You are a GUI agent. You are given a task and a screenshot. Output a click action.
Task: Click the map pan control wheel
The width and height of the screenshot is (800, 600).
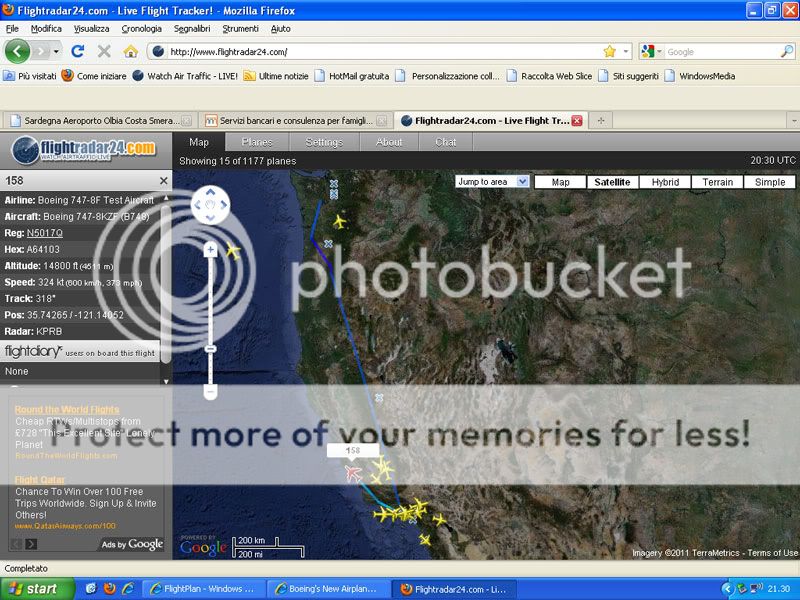click(210, 206)
